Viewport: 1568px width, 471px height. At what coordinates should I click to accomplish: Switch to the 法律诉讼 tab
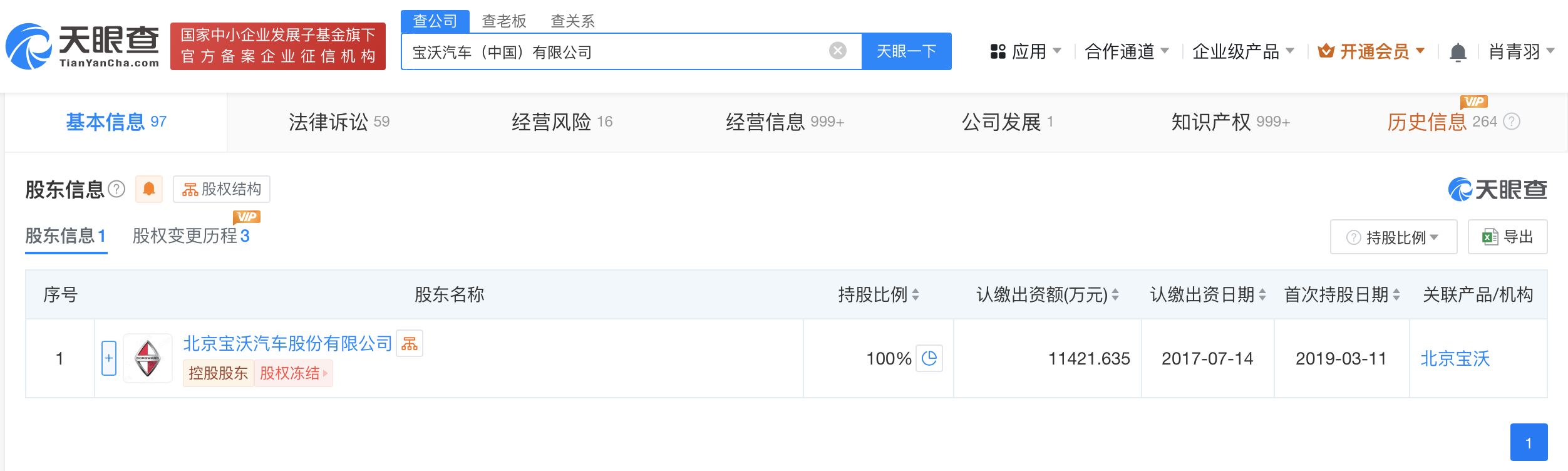tap(339, 122)
